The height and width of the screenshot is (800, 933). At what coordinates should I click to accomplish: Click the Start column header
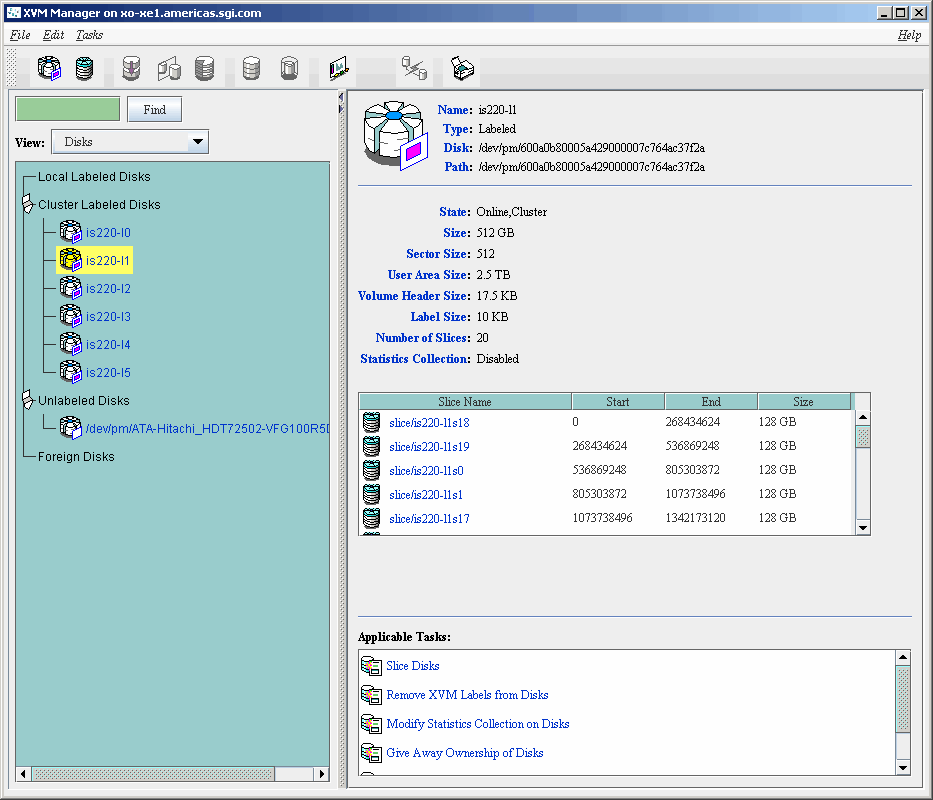[618, 402]
